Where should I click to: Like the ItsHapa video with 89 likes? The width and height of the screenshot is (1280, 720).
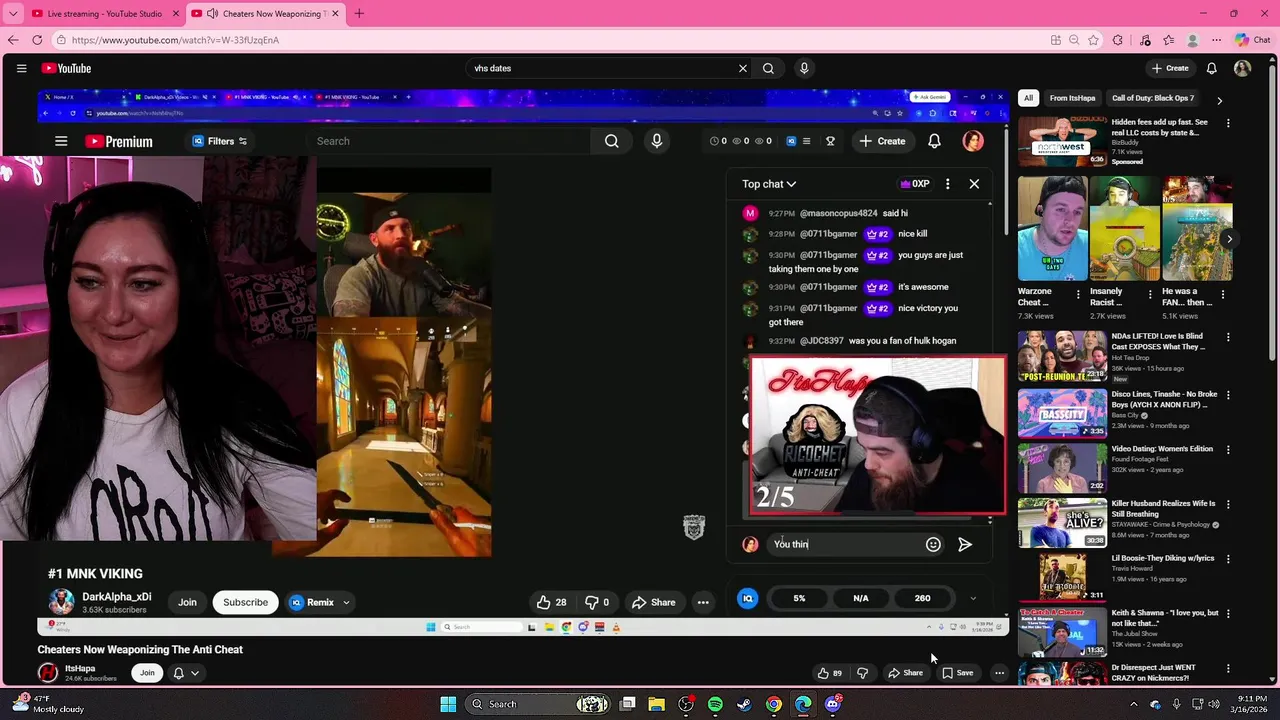(x=829, y=673)
